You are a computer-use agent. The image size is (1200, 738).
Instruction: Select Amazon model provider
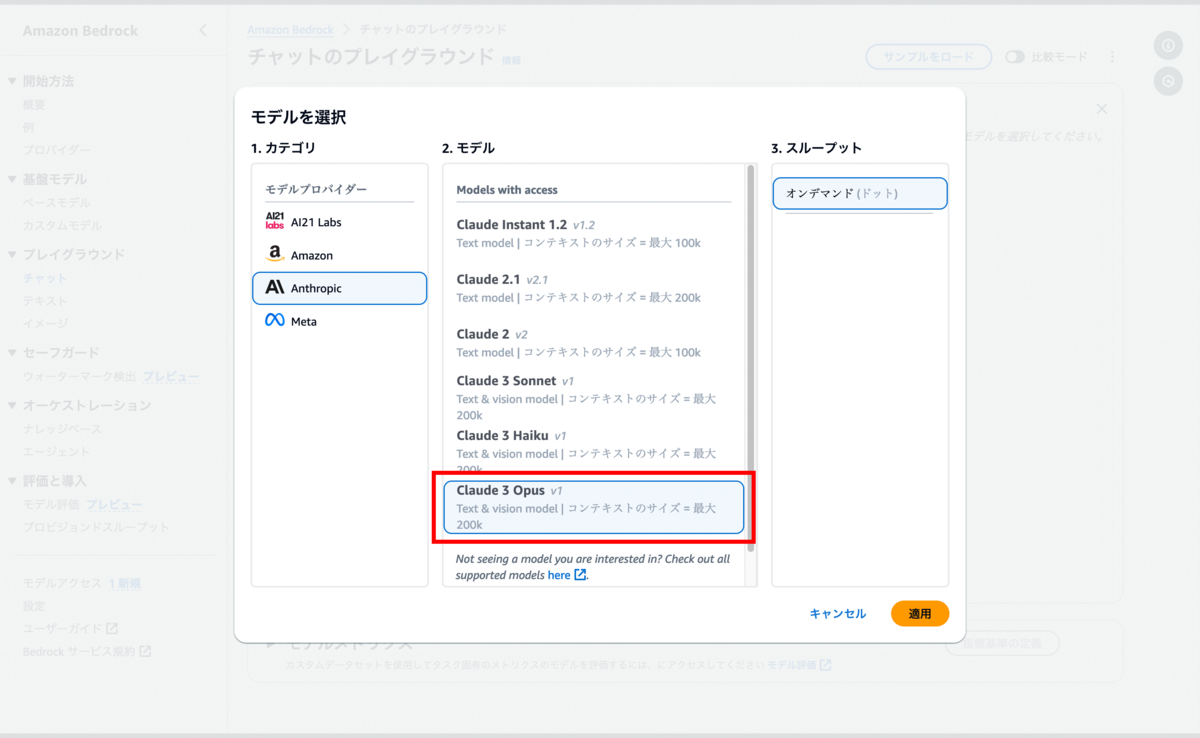[339, 255]
